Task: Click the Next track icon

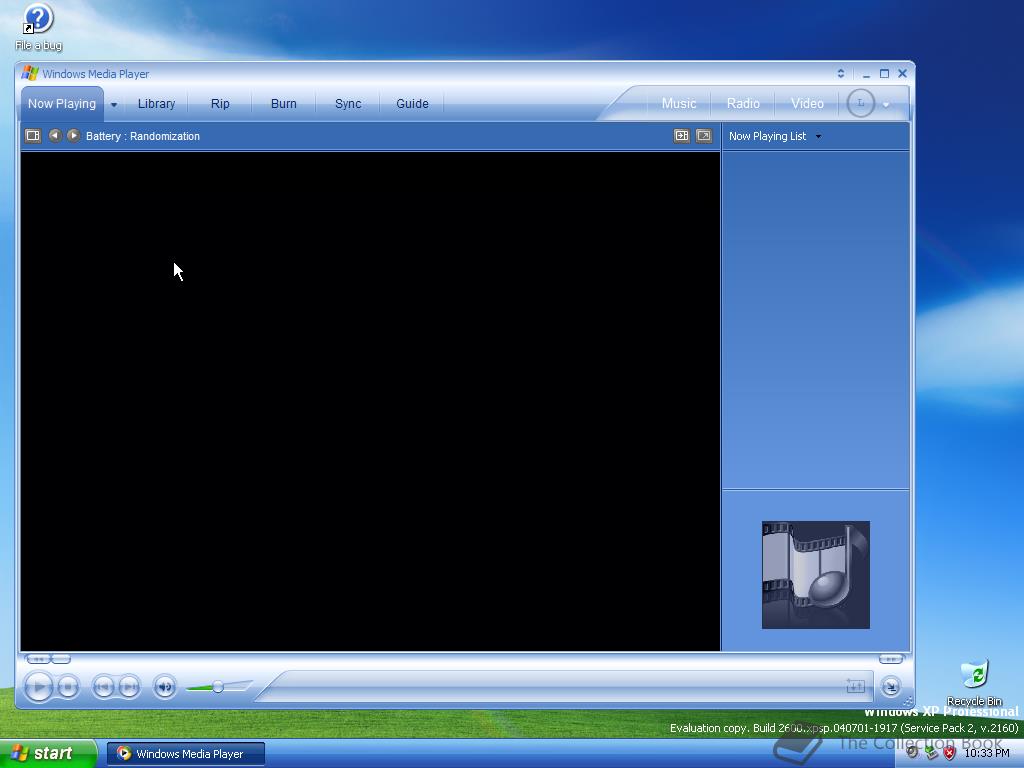Action: click(x=130, y=687)
